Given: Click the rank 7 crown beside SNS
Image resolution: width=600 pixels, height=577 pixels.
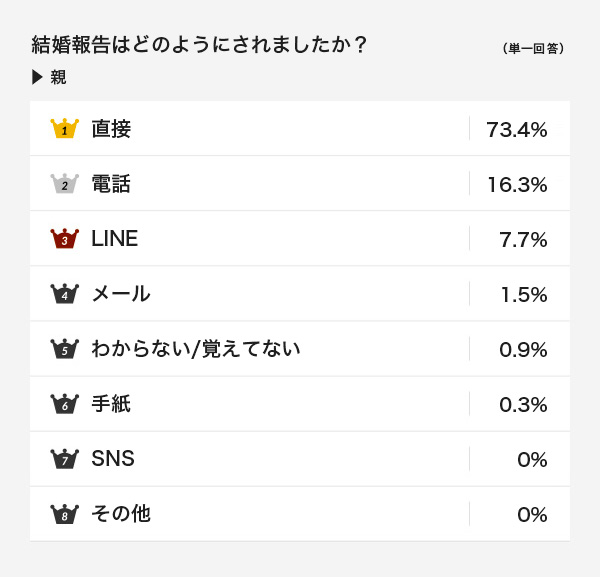Looking at the screenshot, I should tap(65, 458).
